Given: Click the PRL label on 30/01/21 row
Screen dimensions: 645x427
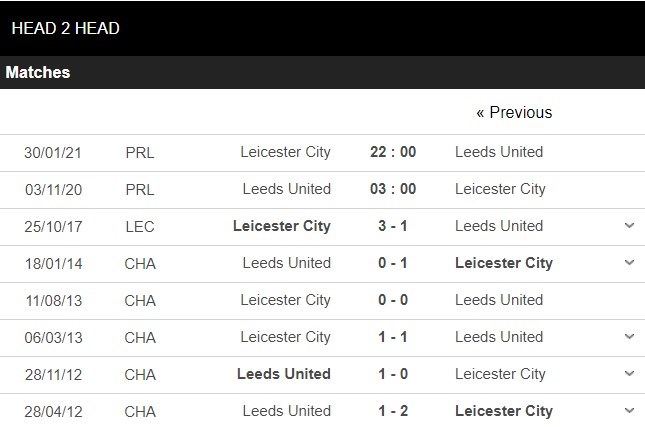Looking at the screenshot, I should (140, 152).
